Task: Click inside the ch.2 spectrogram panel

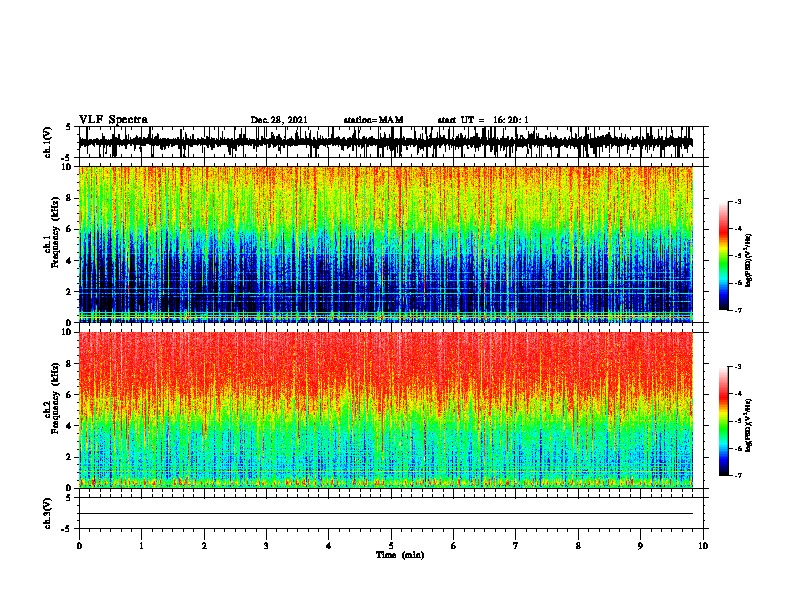Action: (386, 410)
